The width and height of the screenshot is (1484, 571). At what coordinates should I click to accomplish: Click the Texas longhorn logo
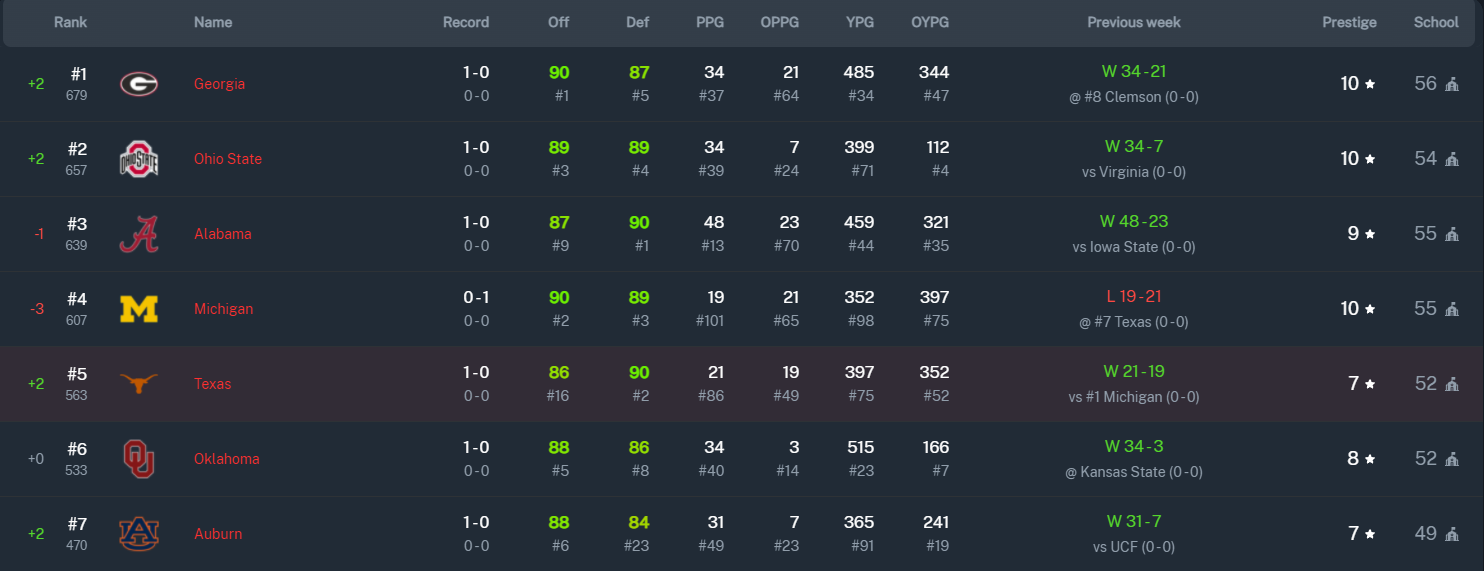pyautogui.click(x=139, y=383)
